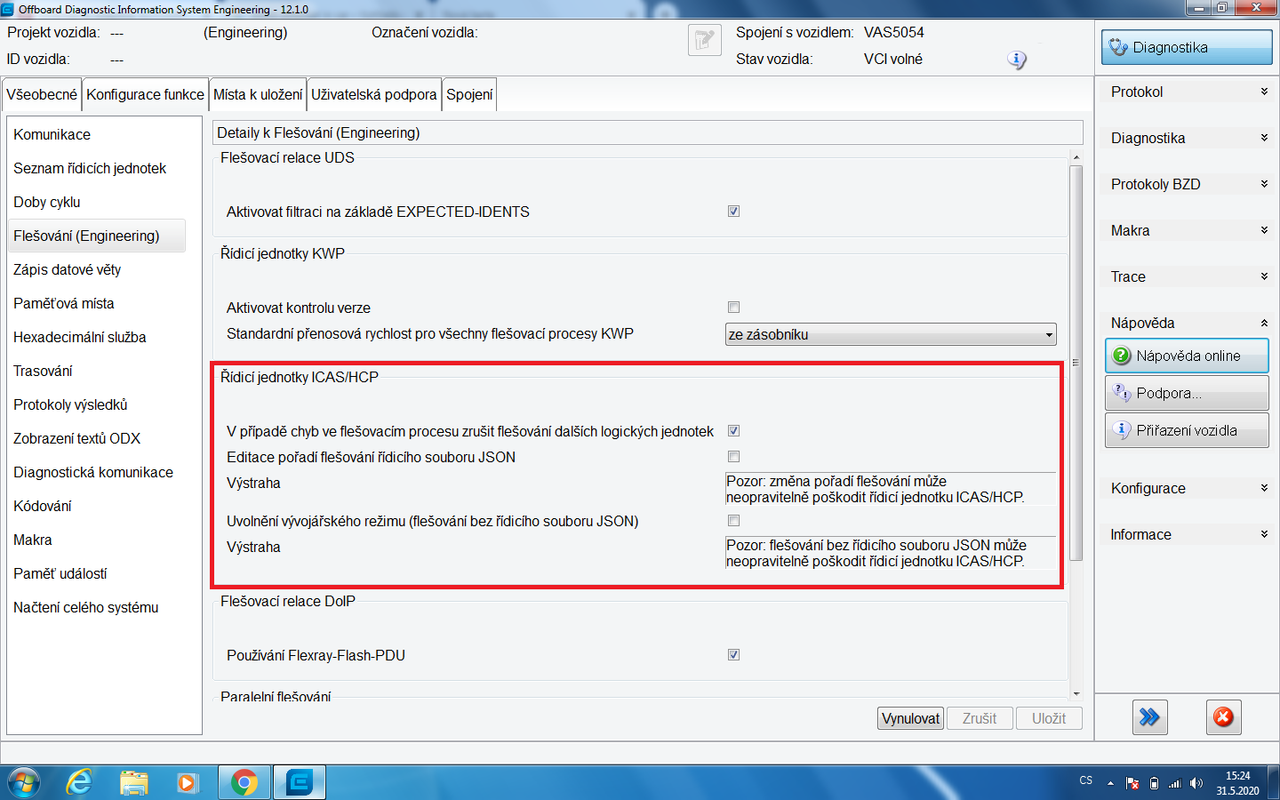Collapse the Nápověda section

[x=1186, y=323]
